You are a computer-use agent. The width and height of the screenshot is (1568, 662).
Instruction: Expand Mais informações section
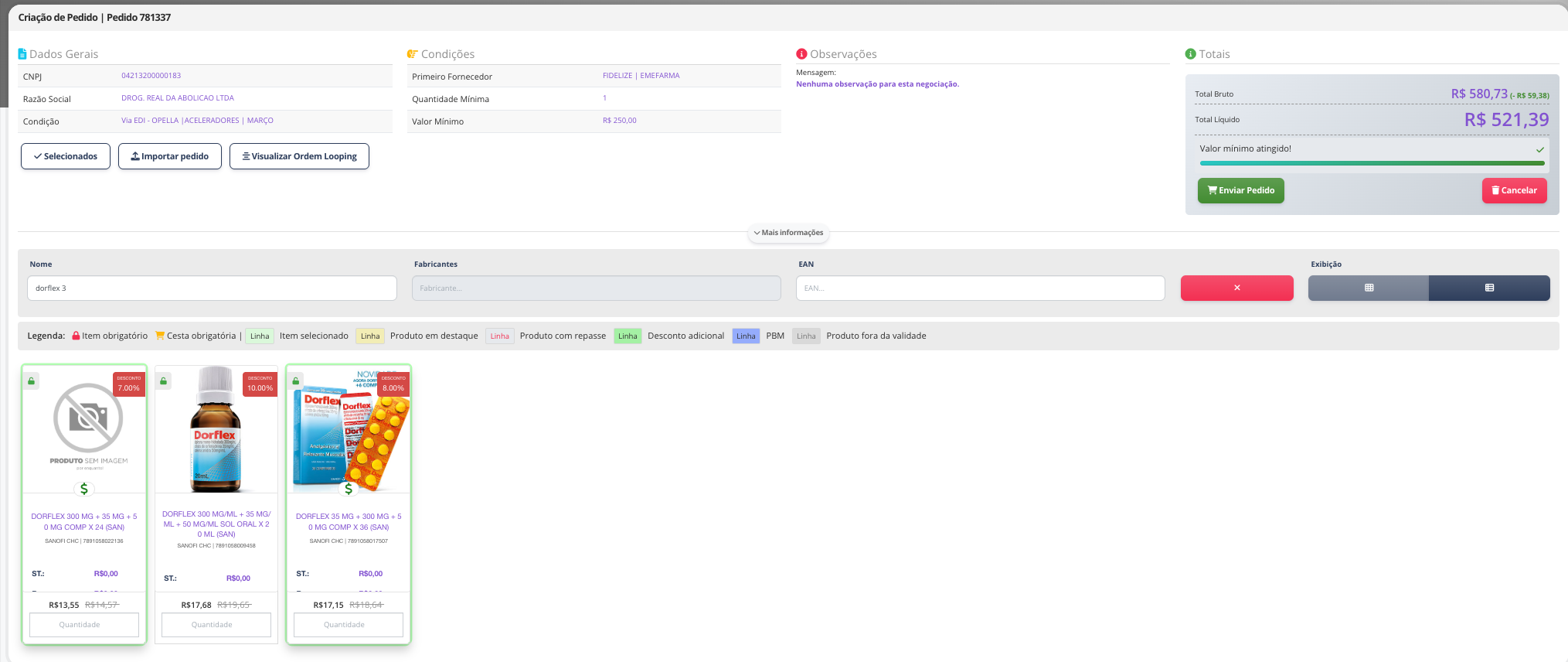pos(788,233)
